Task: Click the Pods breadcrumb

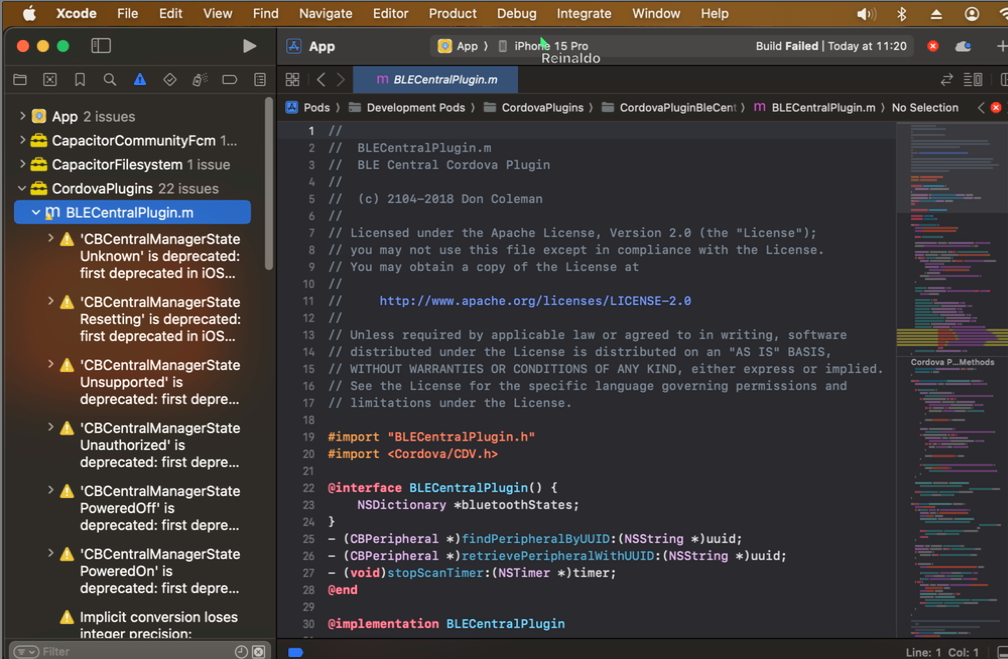Action: pos(308,107)
